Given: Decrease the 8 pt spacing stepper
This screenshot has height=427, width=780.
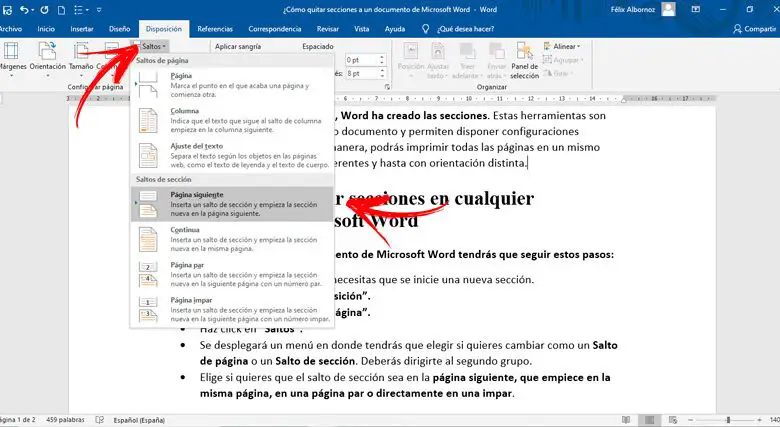Looking at the screenshot, I should click(x=382, y=76).
